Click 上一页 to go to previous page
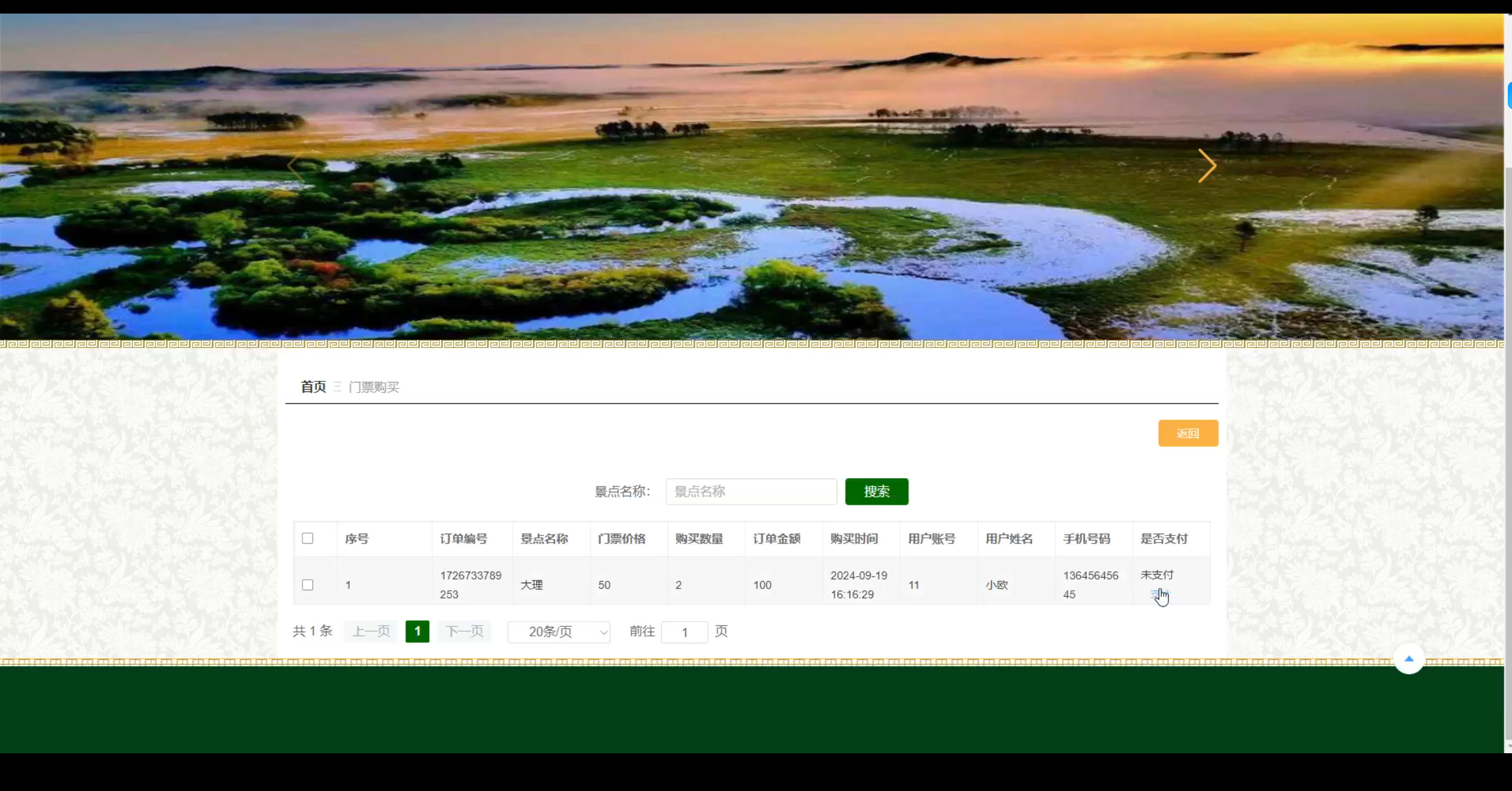The height and width of the screenshot is (791, 1512). tap(370, 631)
